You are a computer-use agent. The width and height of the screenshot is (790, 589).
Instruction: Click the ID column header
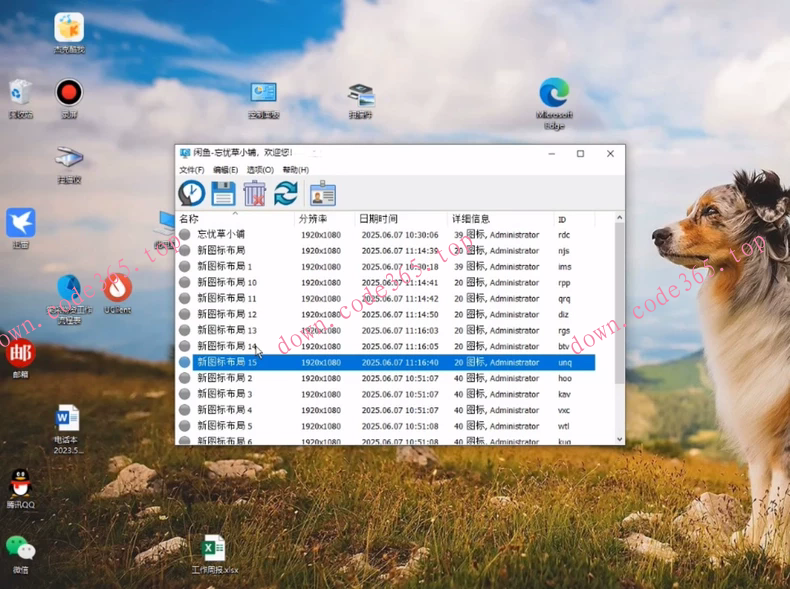[574, 219]
